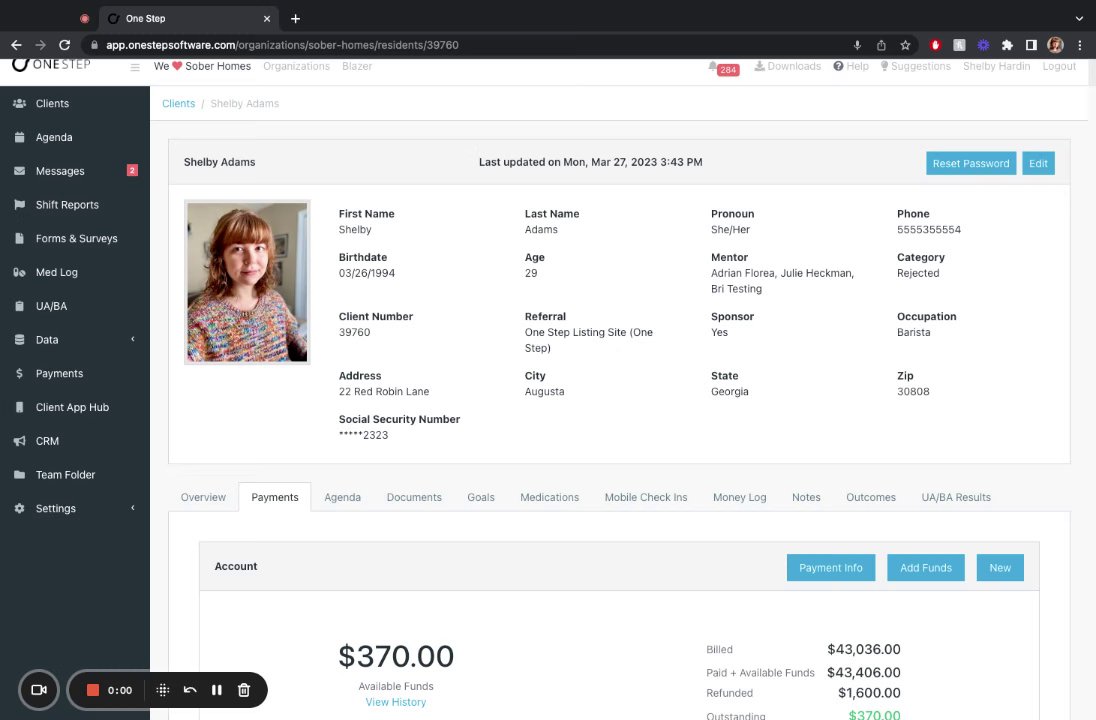
Task: Open the Documents tab
Action: 414,497
